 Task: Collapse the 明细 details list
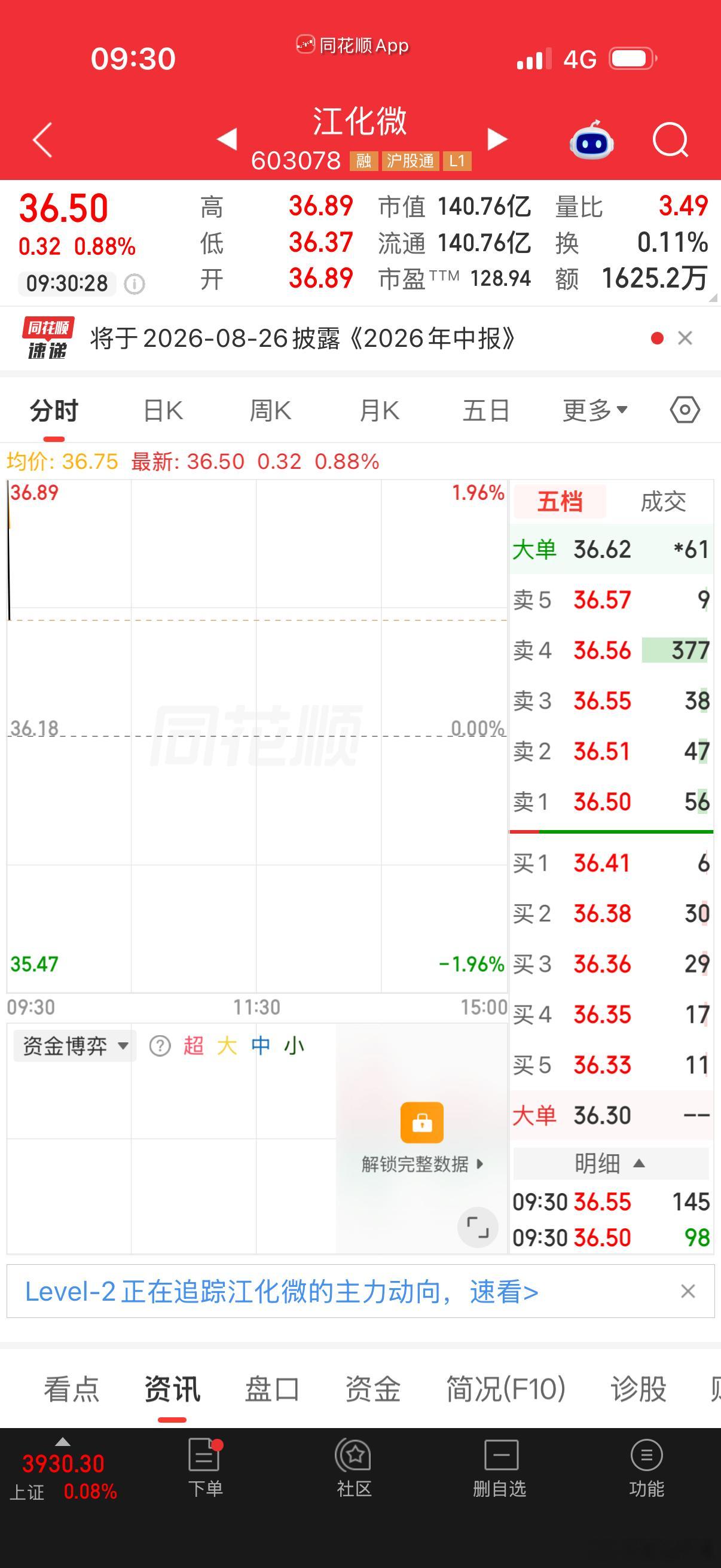click(x=610, y=1163)
